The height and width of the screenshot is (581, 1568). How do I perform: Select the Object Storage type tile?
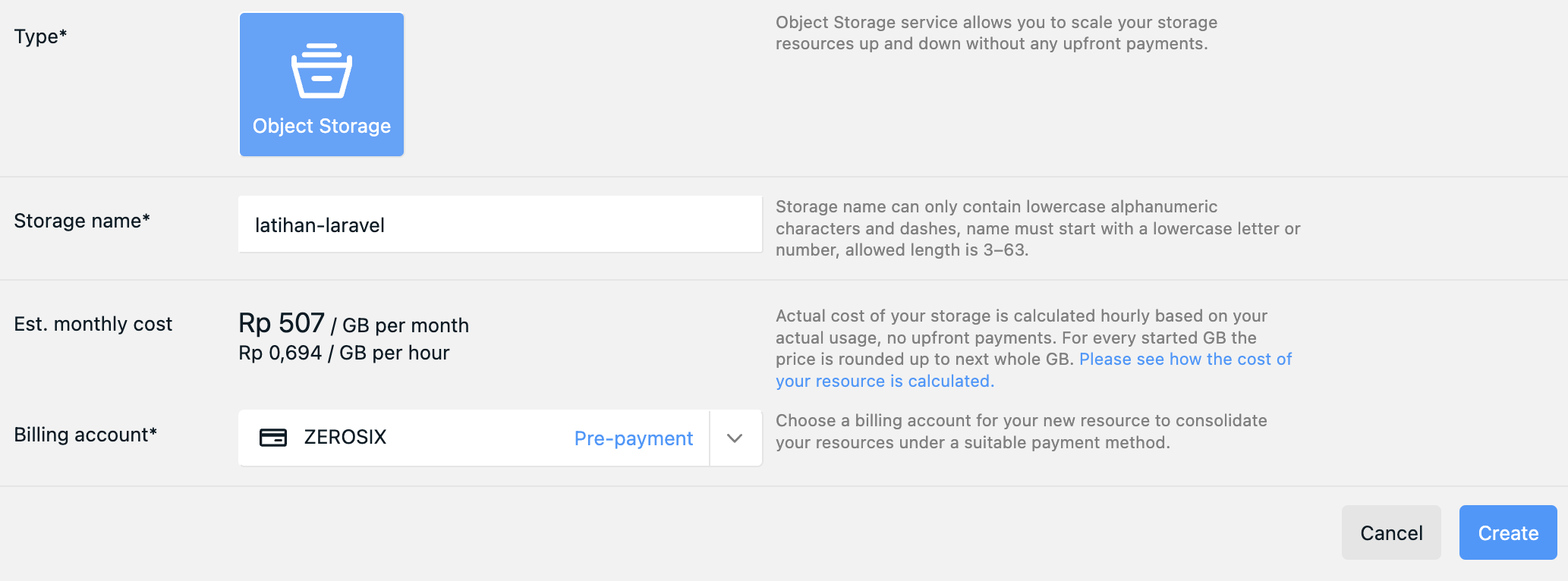[322, 84]
